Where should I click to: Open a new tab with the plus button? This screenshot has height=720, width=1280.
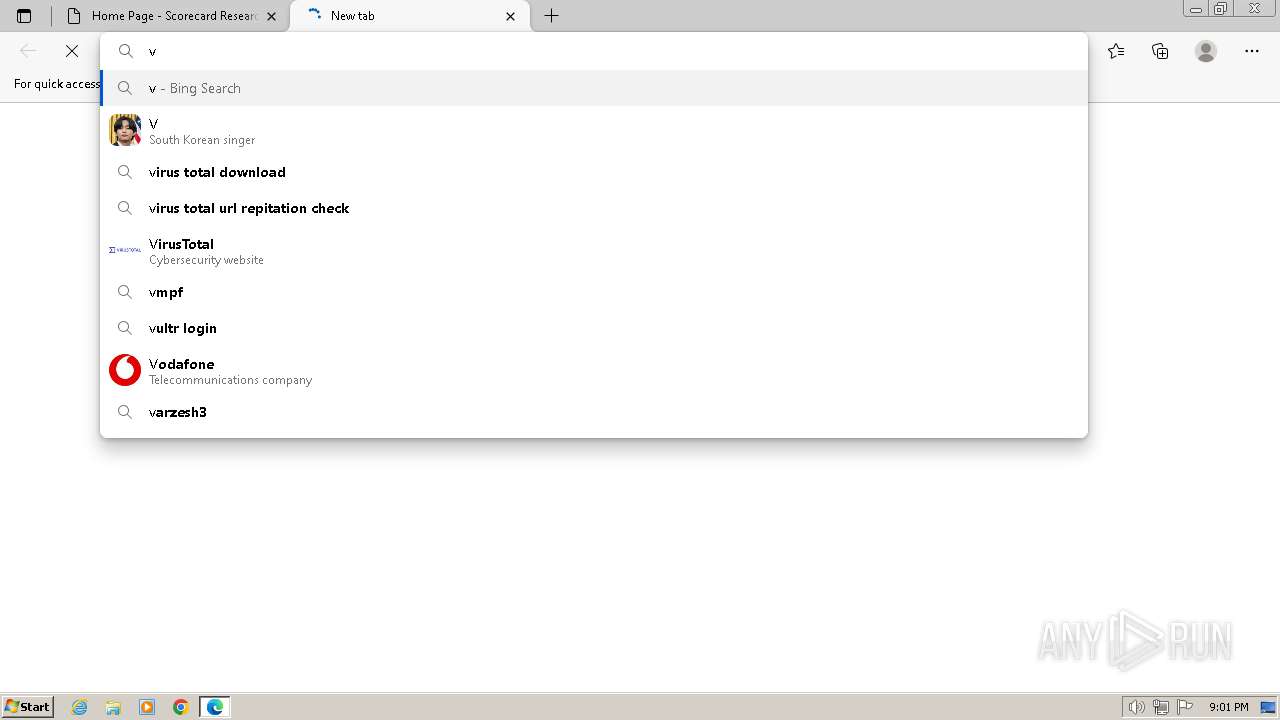click(551, 16)
